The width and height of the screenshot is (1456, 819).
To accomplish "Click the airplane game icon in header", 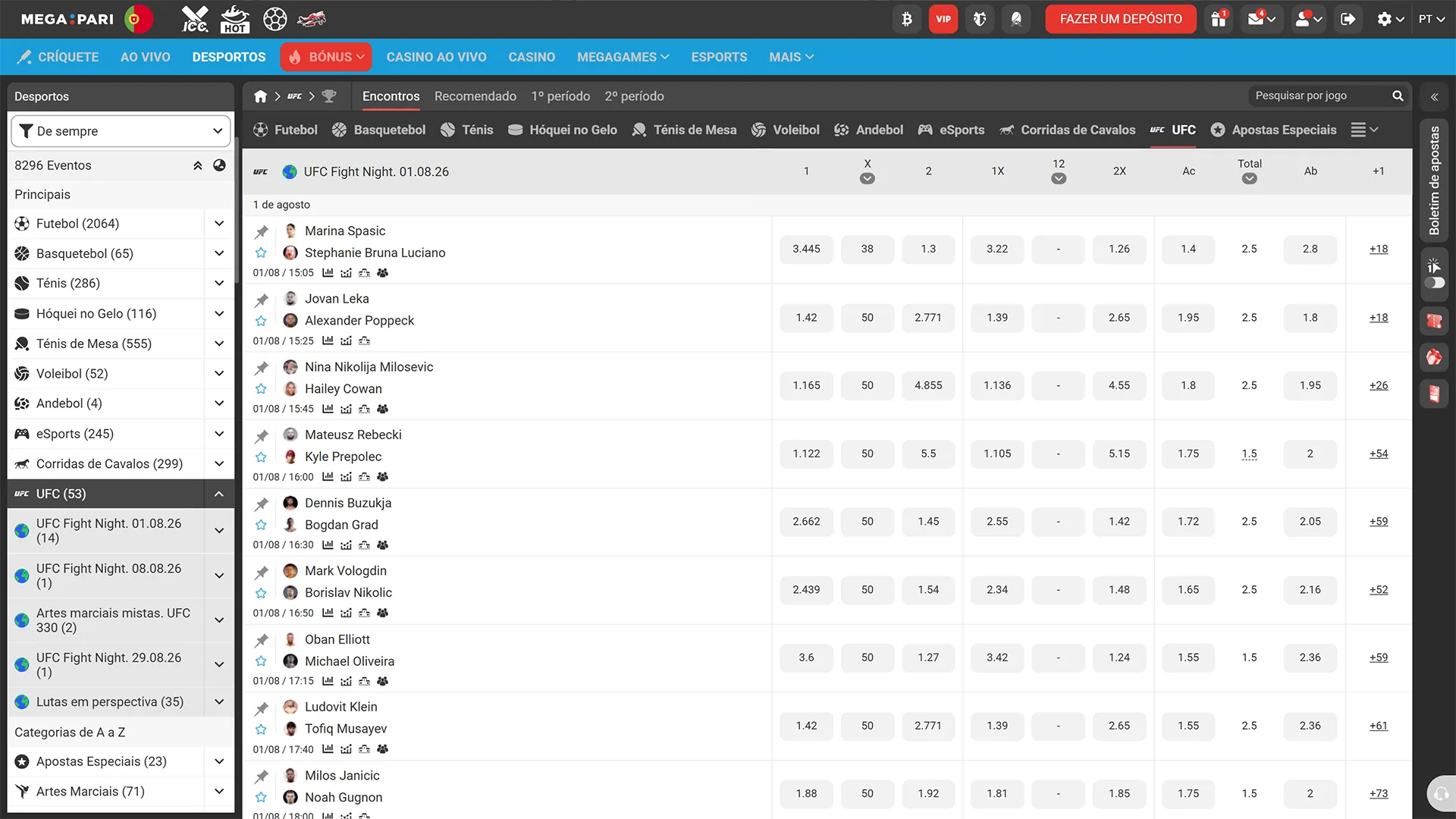I will click(x=311, y=19).
